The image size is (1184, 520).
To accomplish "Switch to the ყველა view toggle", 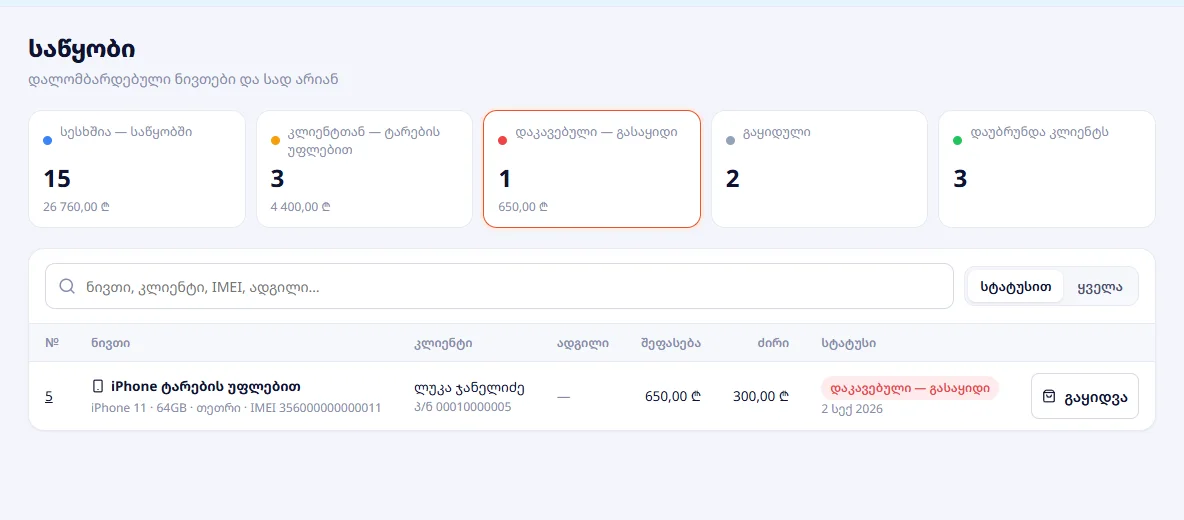I will click(x=1099, y=287).
